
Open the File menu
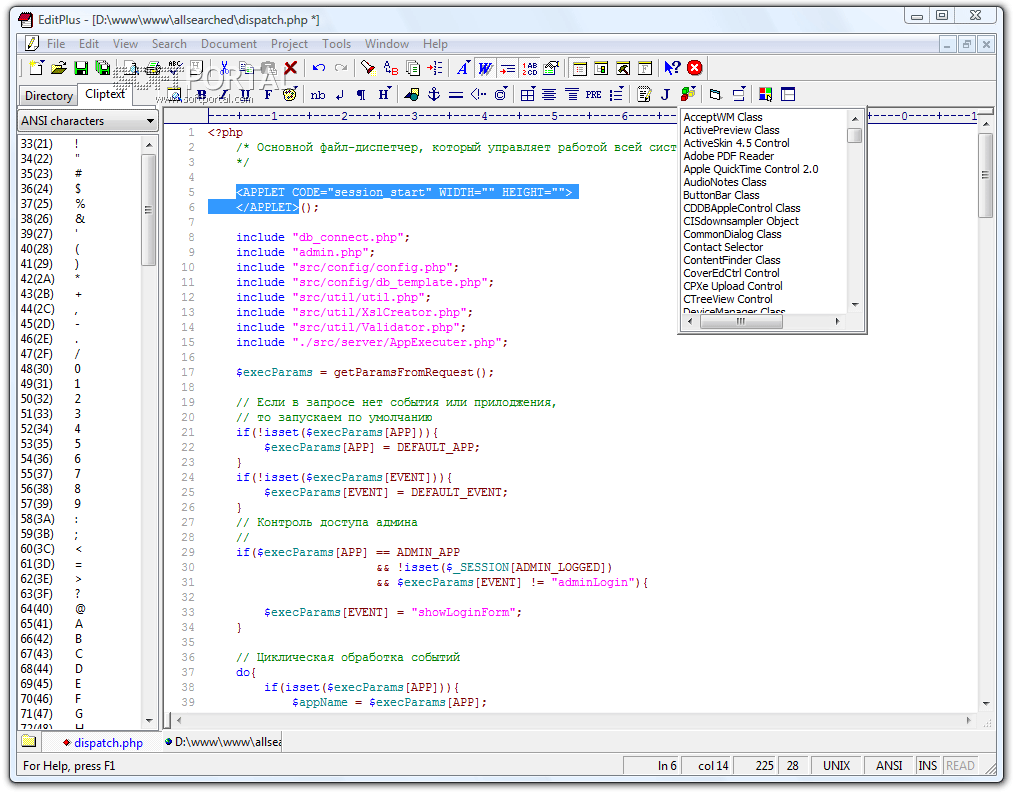pyautogui.click(x=56, y=44)
